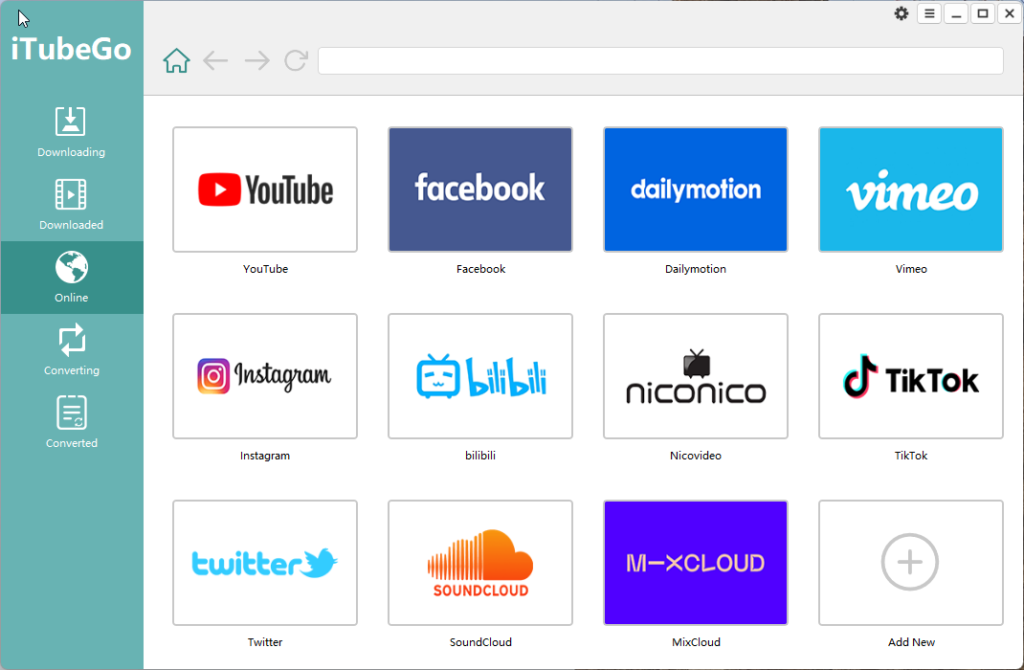The image size is (1024, 670).
Task: Click the URL address input field
Action: pyautogui.click(x=660, y=60)
